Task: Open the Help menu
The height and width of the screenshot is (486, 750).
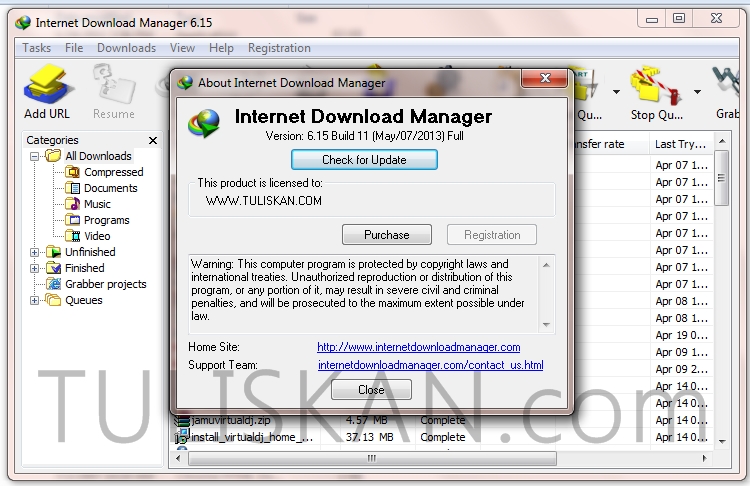Action: (221, 48)
